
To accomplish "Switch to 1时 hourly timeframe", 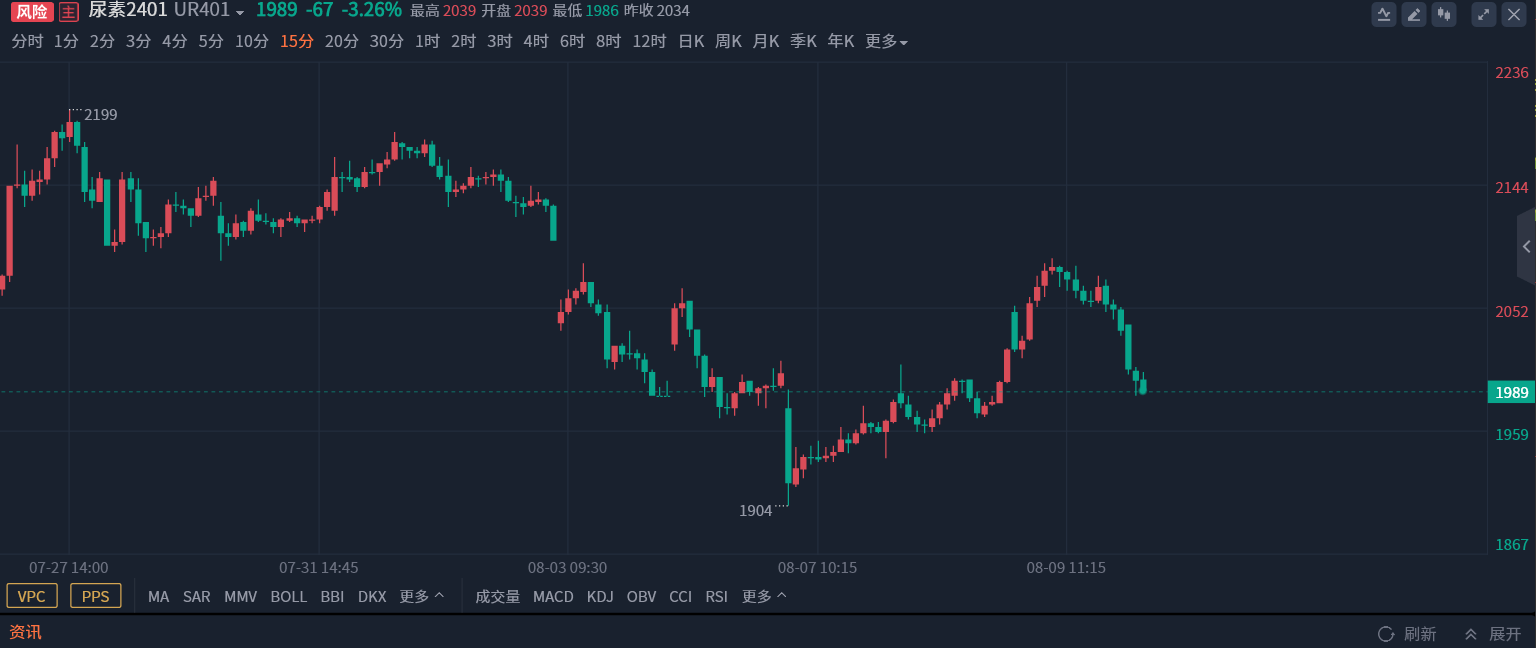I will point(427,42).
